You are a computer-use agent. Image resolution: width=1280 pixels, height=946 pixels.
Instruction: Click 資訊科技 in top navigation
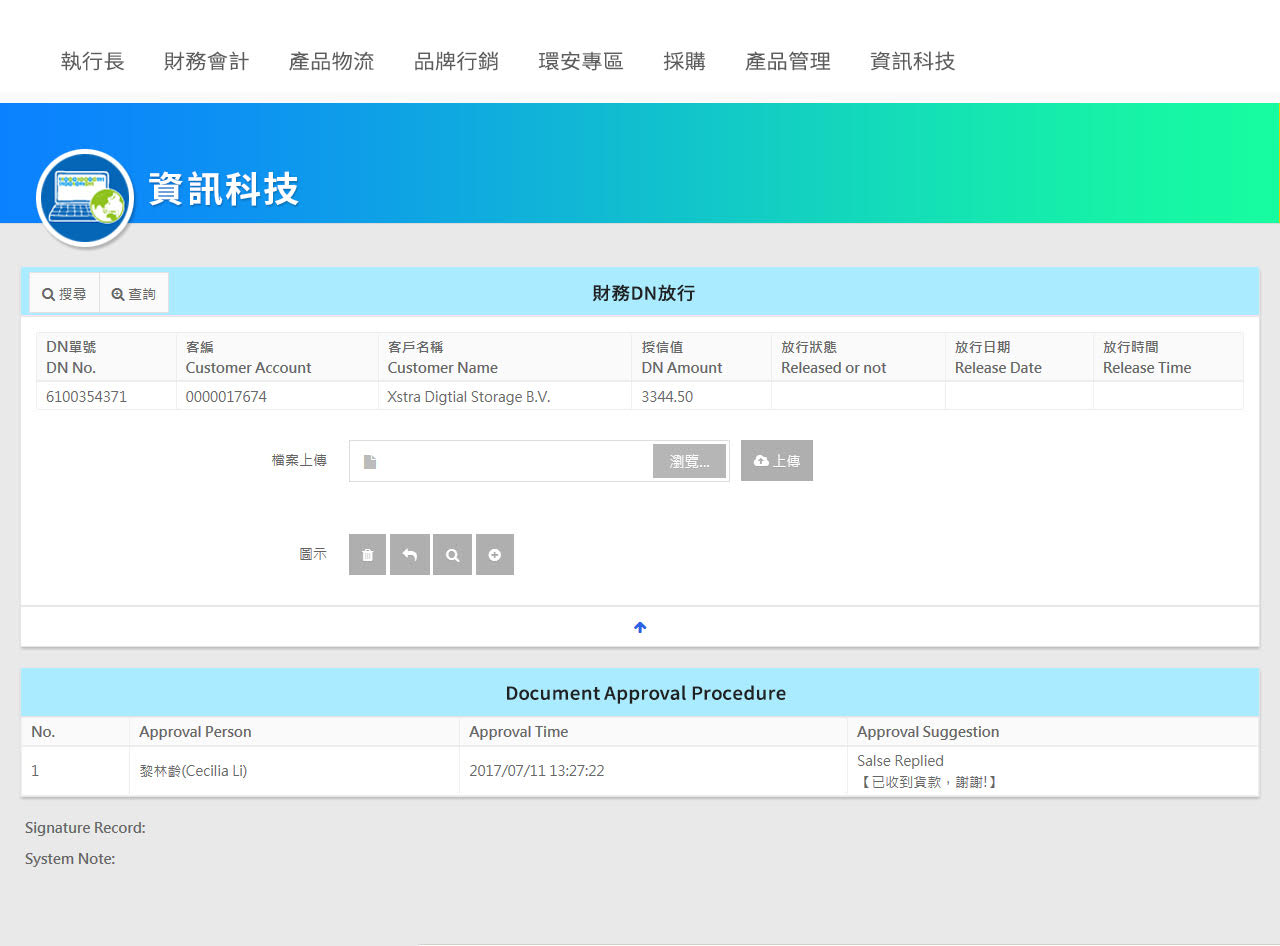tap(913, 62)
